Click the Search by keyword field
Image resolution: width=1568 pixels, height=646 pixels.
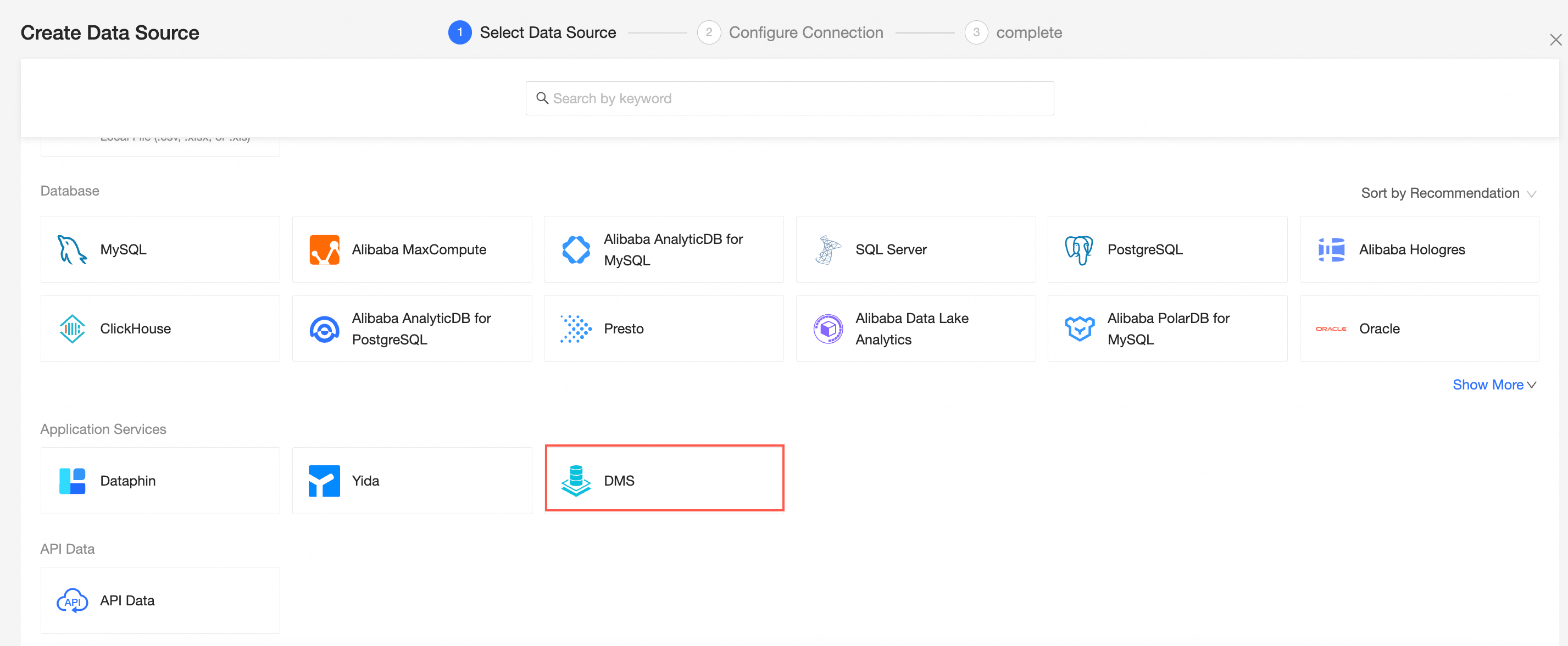coord(789,99)
